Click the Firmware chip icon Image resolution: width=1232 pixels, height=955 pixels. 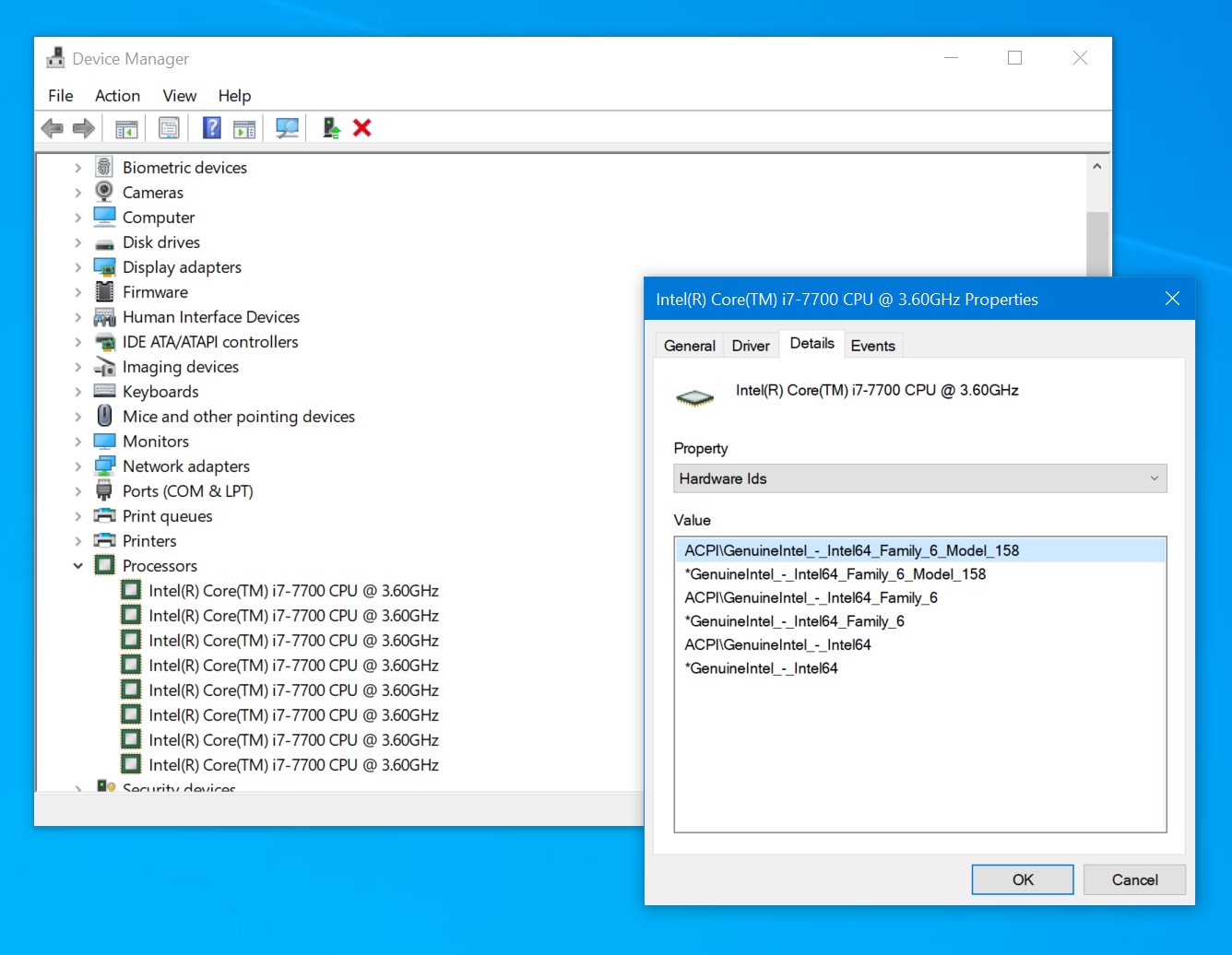coord(104,292)
